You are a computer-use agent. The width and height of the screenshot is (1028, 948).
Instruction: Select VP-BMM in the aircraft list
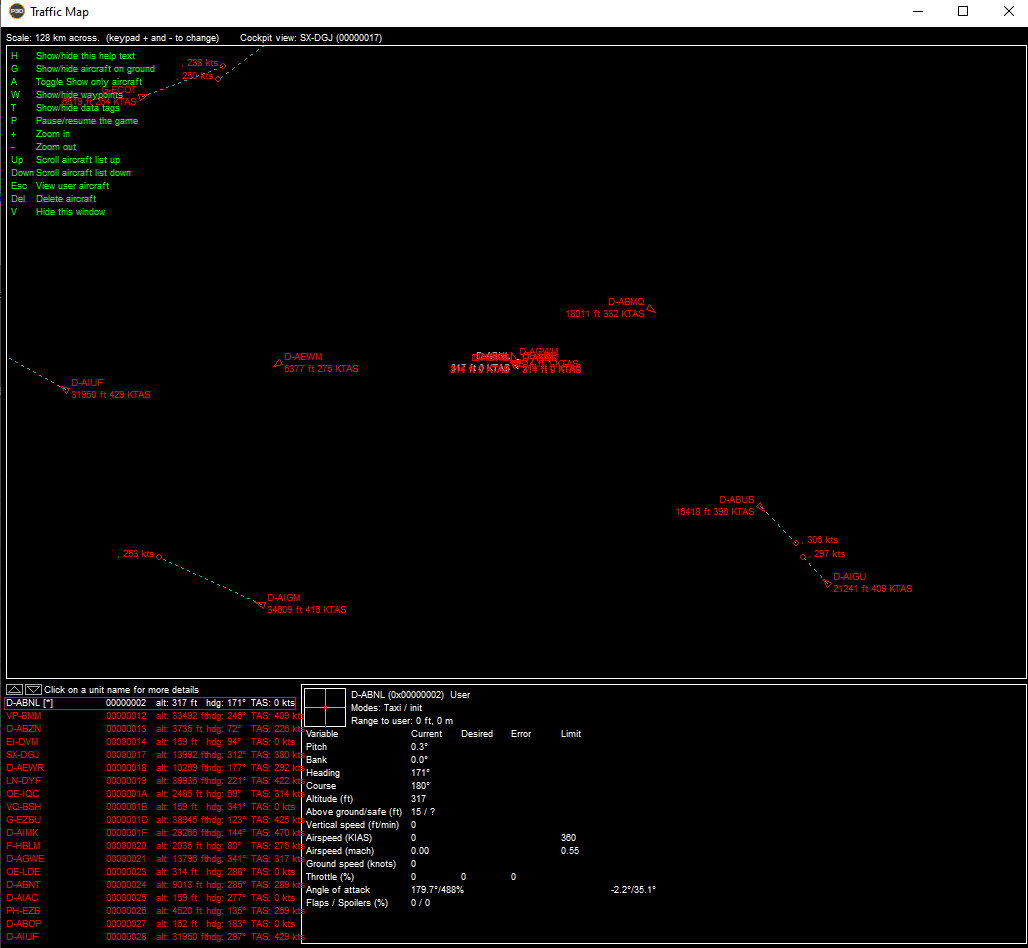point(24,716)
